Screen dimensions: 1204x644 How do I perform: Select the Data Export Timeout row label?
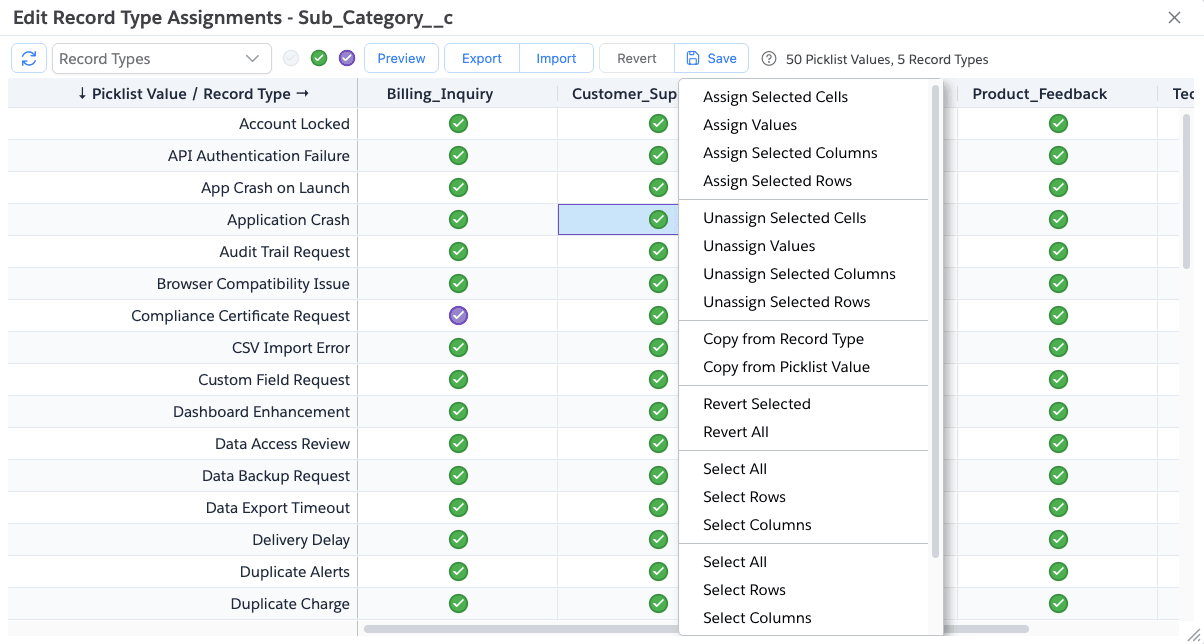tap(278, 508)
